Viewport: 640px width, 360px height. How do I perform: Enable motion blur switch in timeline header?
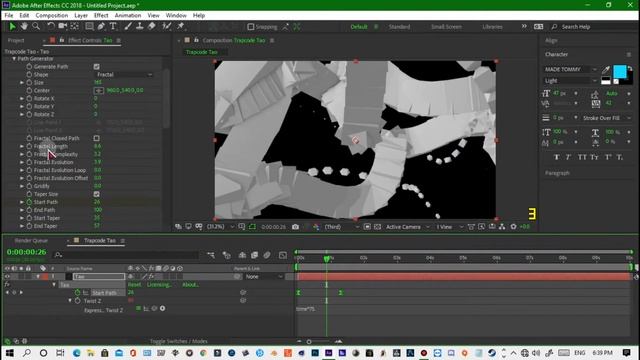point(267,255)
